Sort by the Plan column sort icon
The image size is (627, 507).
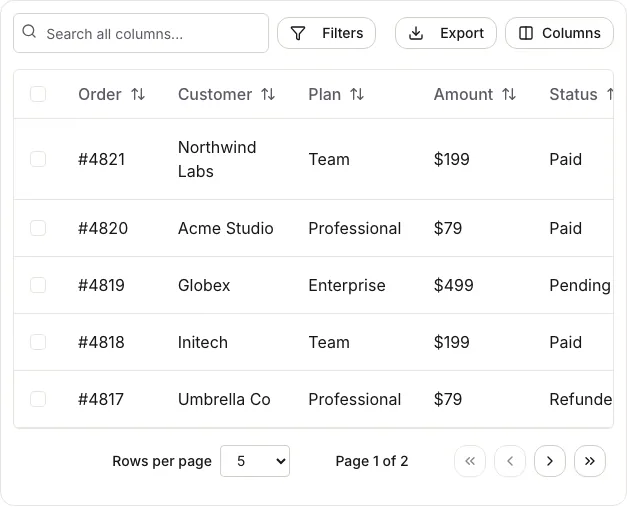(357, 95)
